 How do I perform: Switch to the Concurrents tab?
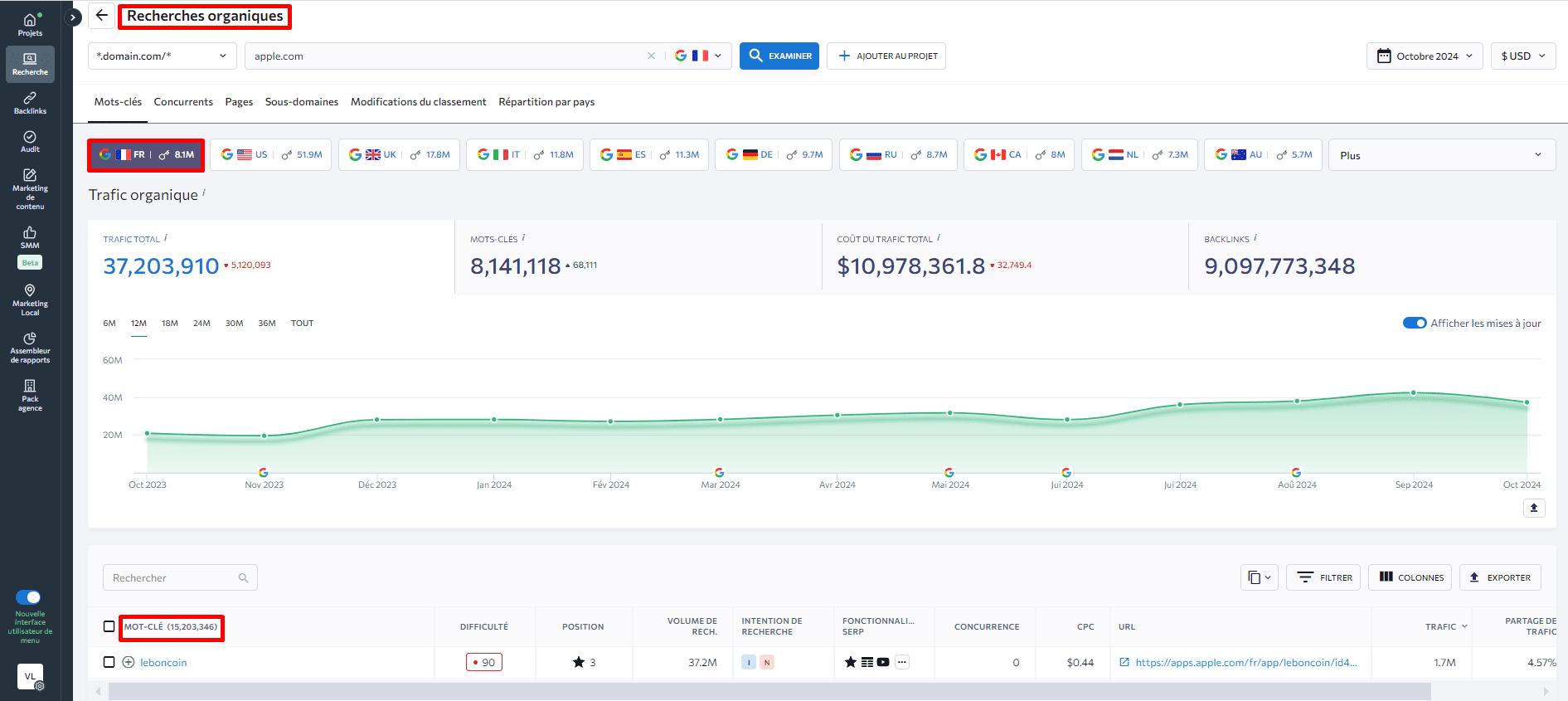183,102
